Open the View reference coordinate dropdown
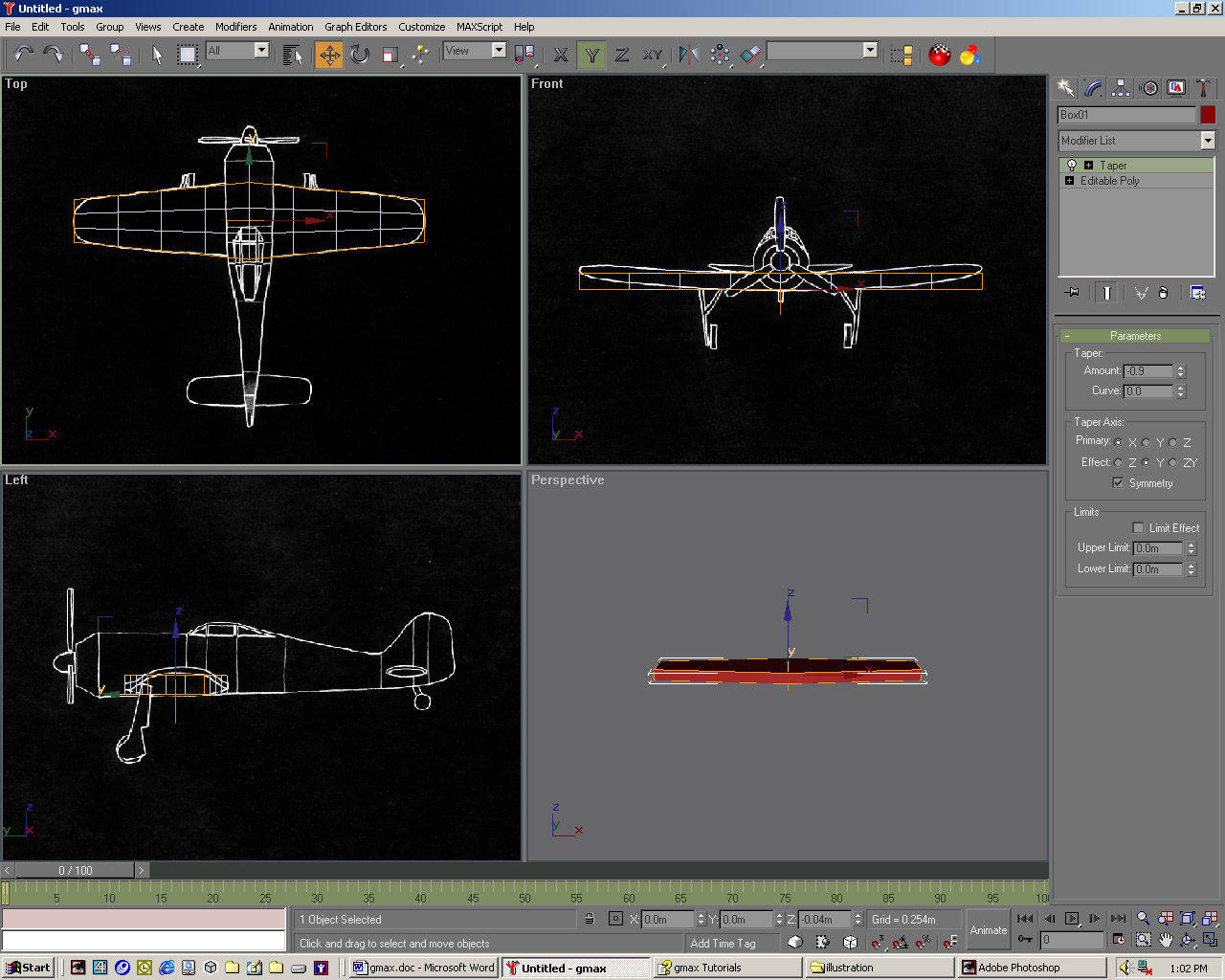The image size is (1225, 980). click(x=499, y=51)
